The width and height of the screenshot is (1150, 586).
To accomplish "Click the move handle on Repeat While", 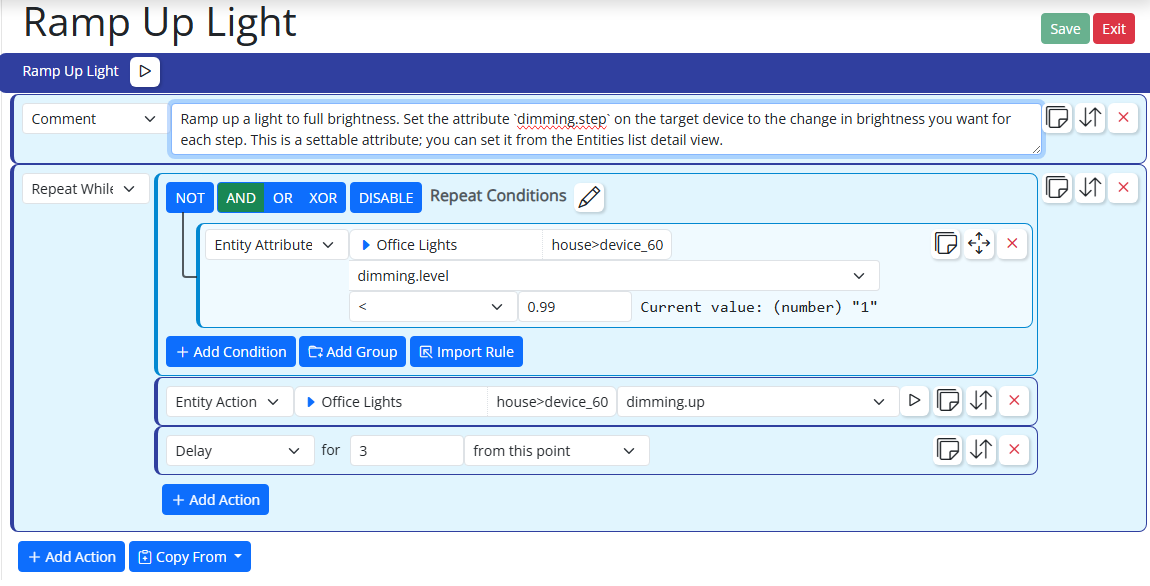I will point(1090,188).
